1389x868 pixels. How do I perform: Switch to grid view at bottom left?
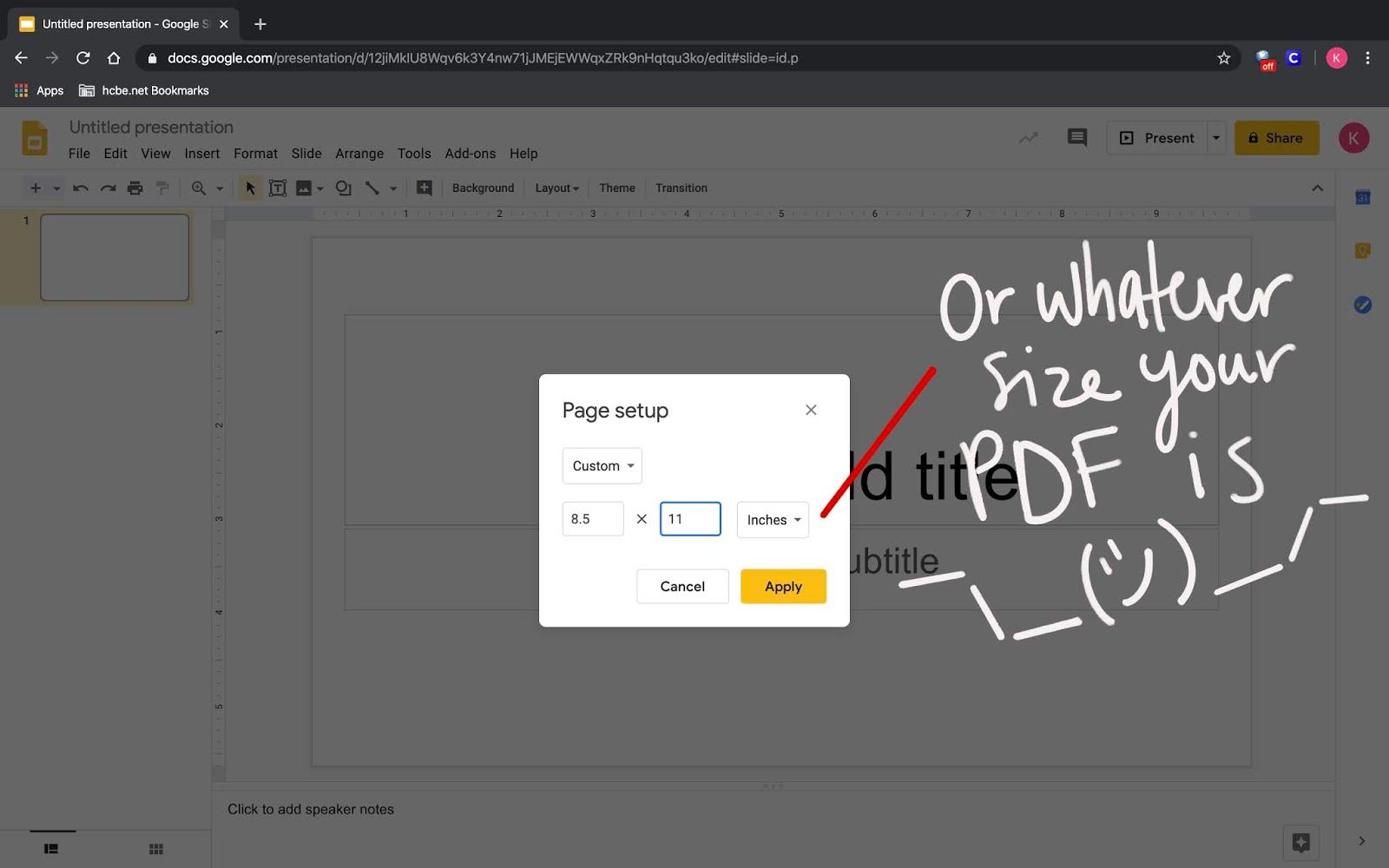coord(155,848)
